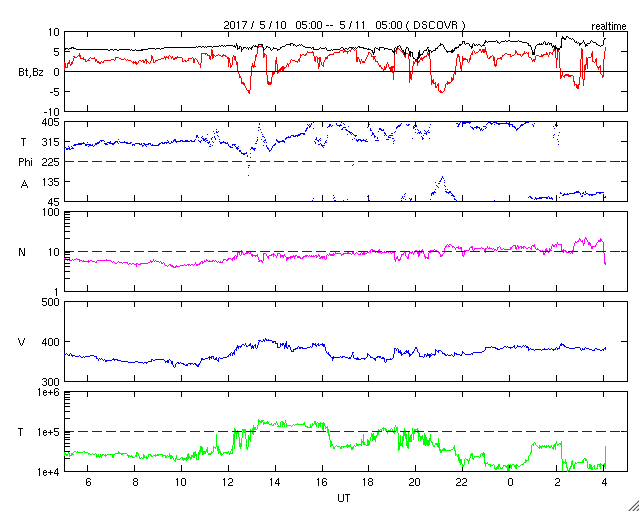Click the '16' hour tick on the UT axis
The width and height of the screenshot is (640, 512).
click(x=322, y=482)
